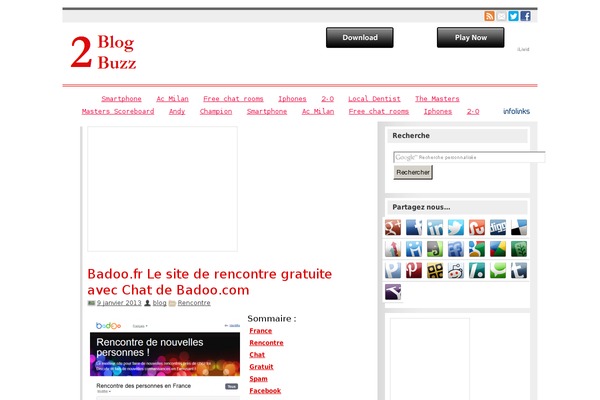Click the green leaf share icon

(519, 249)
